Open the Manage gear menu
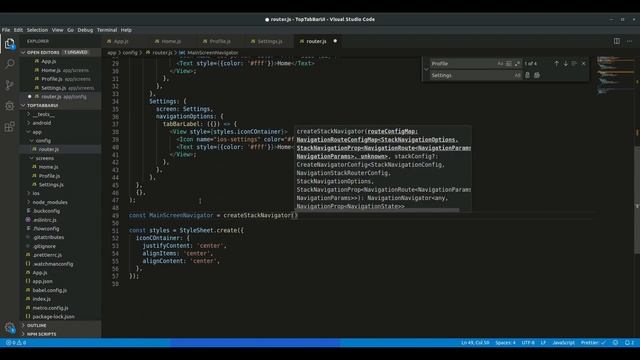Screen dimensions: 640x360 pyautogui.click(x=9, y=328)
